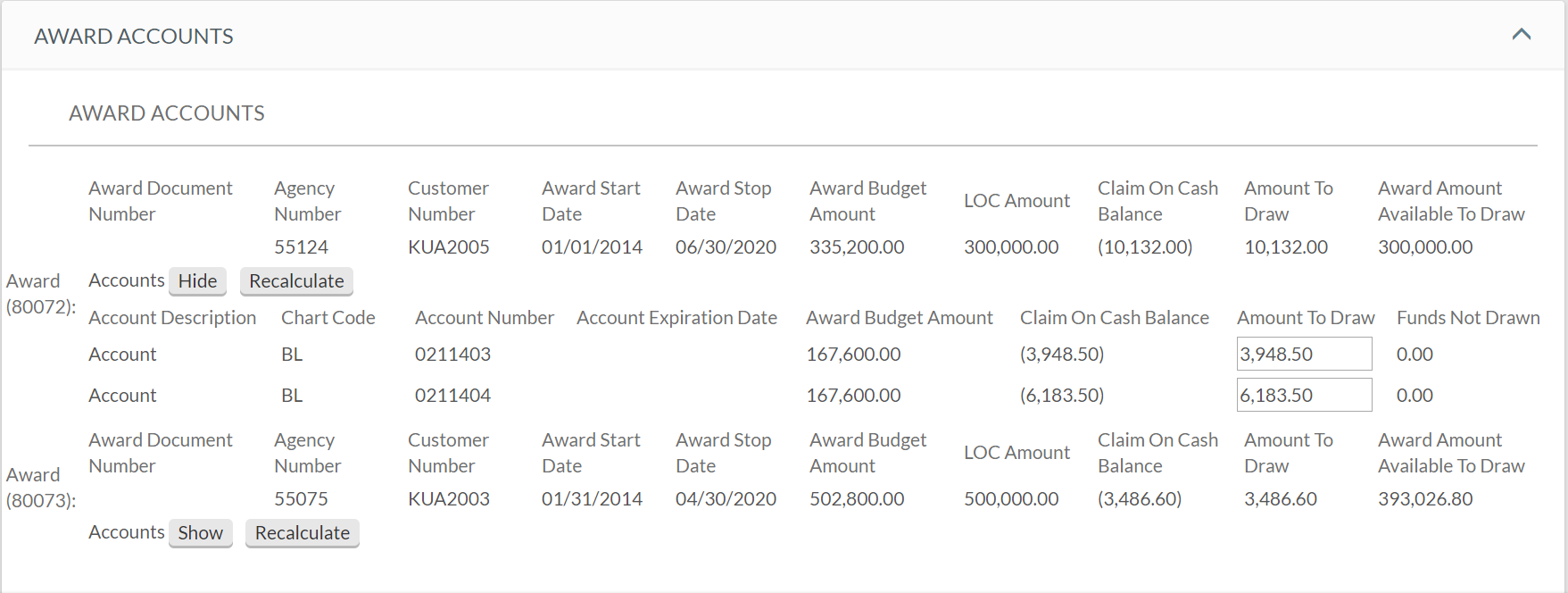
Task: Select agency number 55075
Action: [301, 499]
